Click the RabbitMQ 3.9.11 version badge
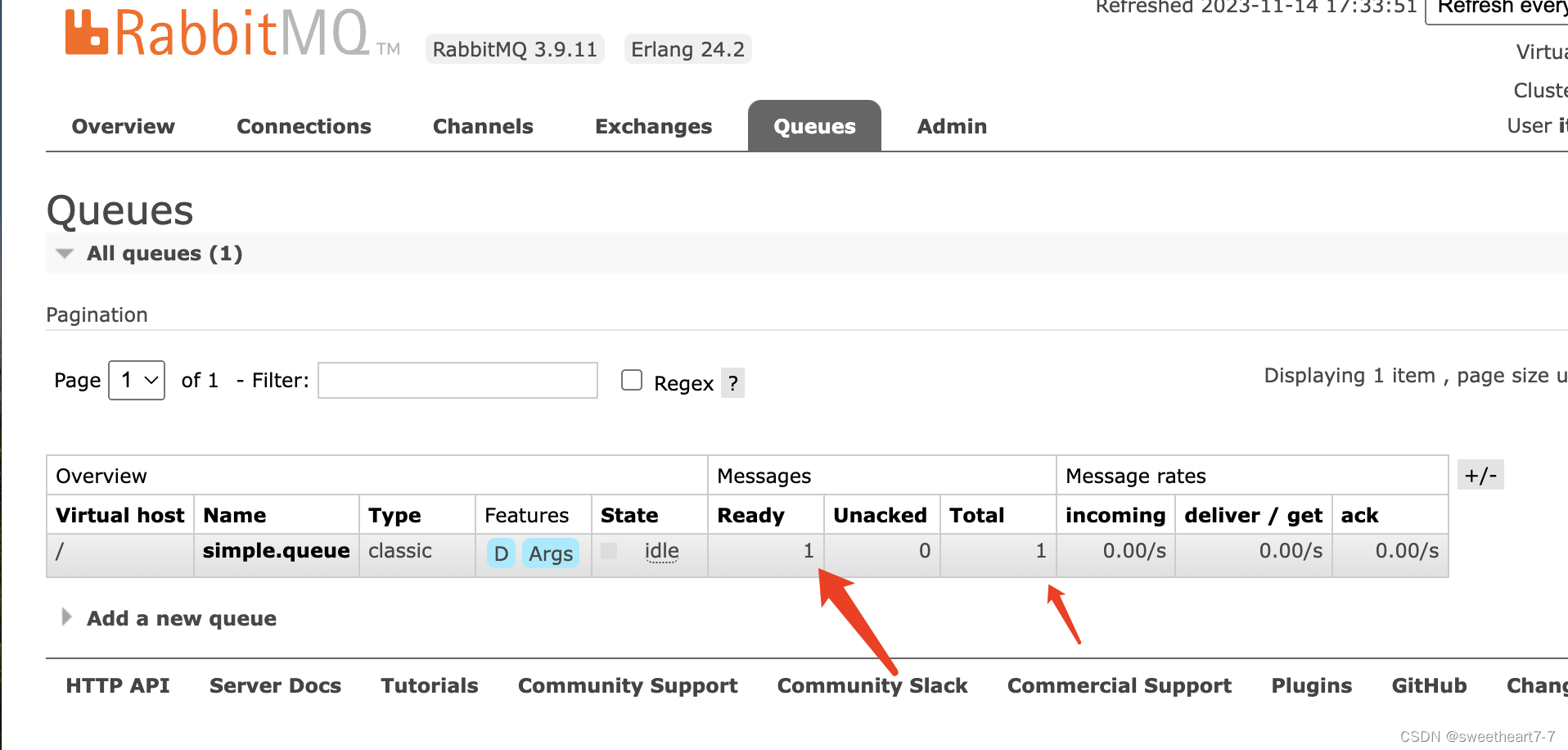Screen dimensions: 1568x750 point(515,49)
